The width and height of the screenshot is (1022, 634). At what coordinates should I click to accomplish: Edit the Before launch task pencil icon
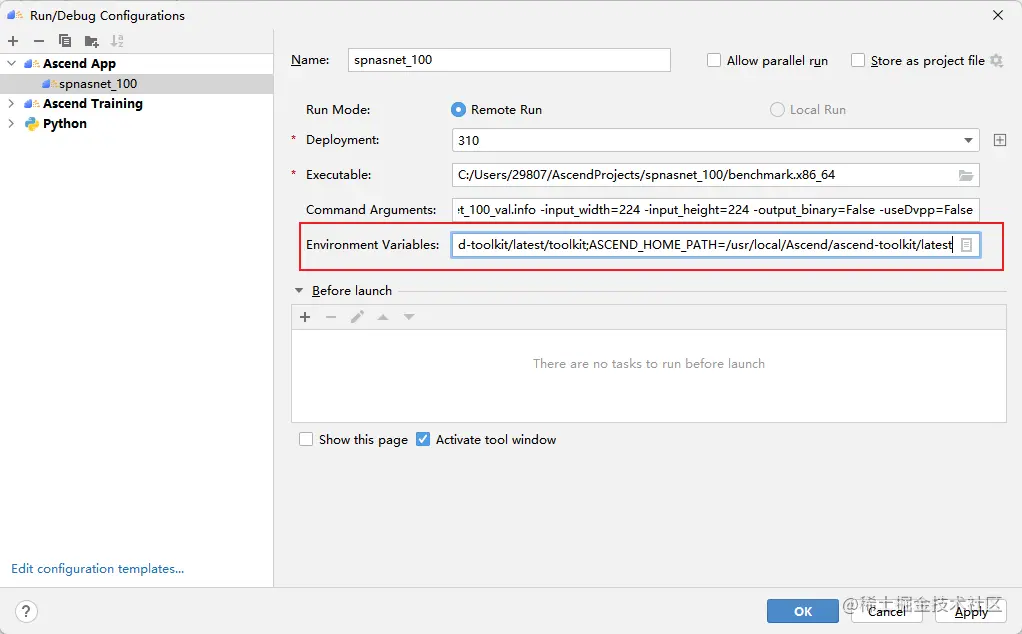pyautogui.click(x=357, y=317)
